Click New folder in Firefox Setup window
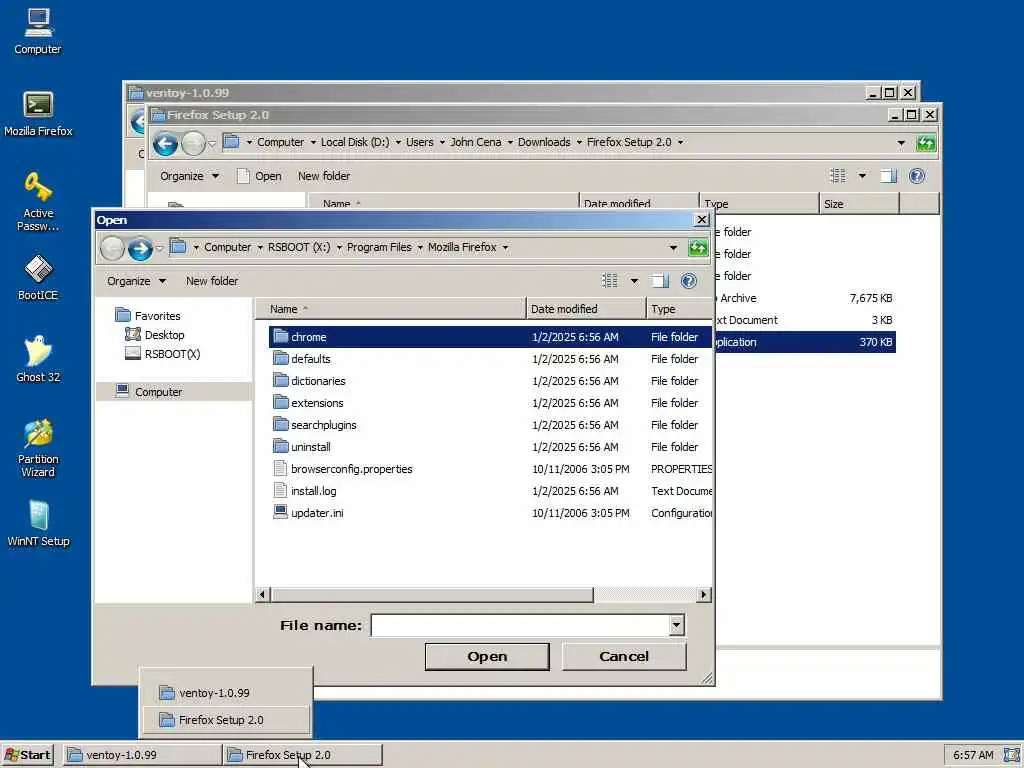The height and width of the screenshot is (768, 1024). pyautogui.click(x=324, y=176)
